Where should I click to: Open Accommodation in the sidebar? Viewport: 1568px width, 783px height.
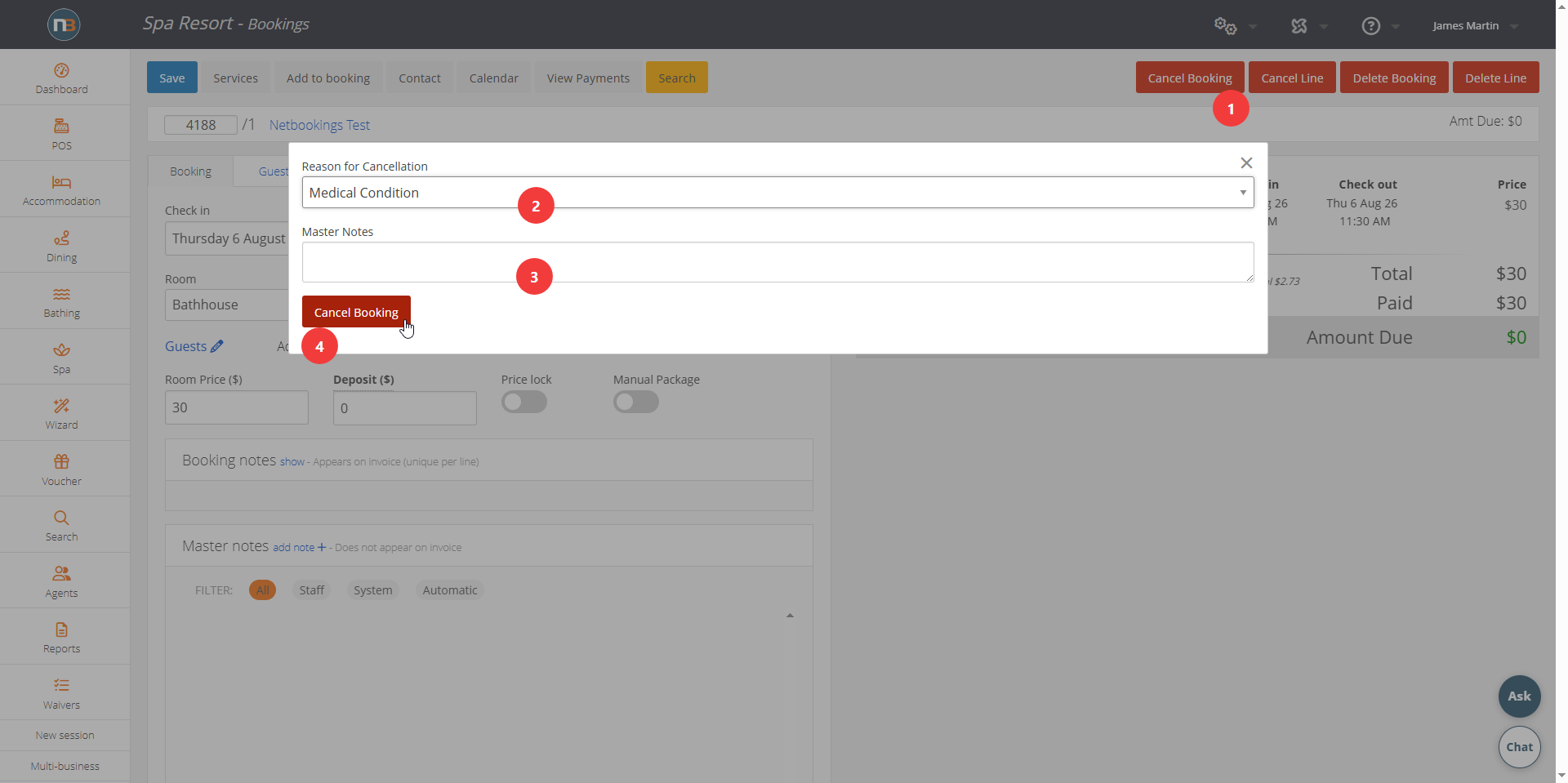pos(61,190)
